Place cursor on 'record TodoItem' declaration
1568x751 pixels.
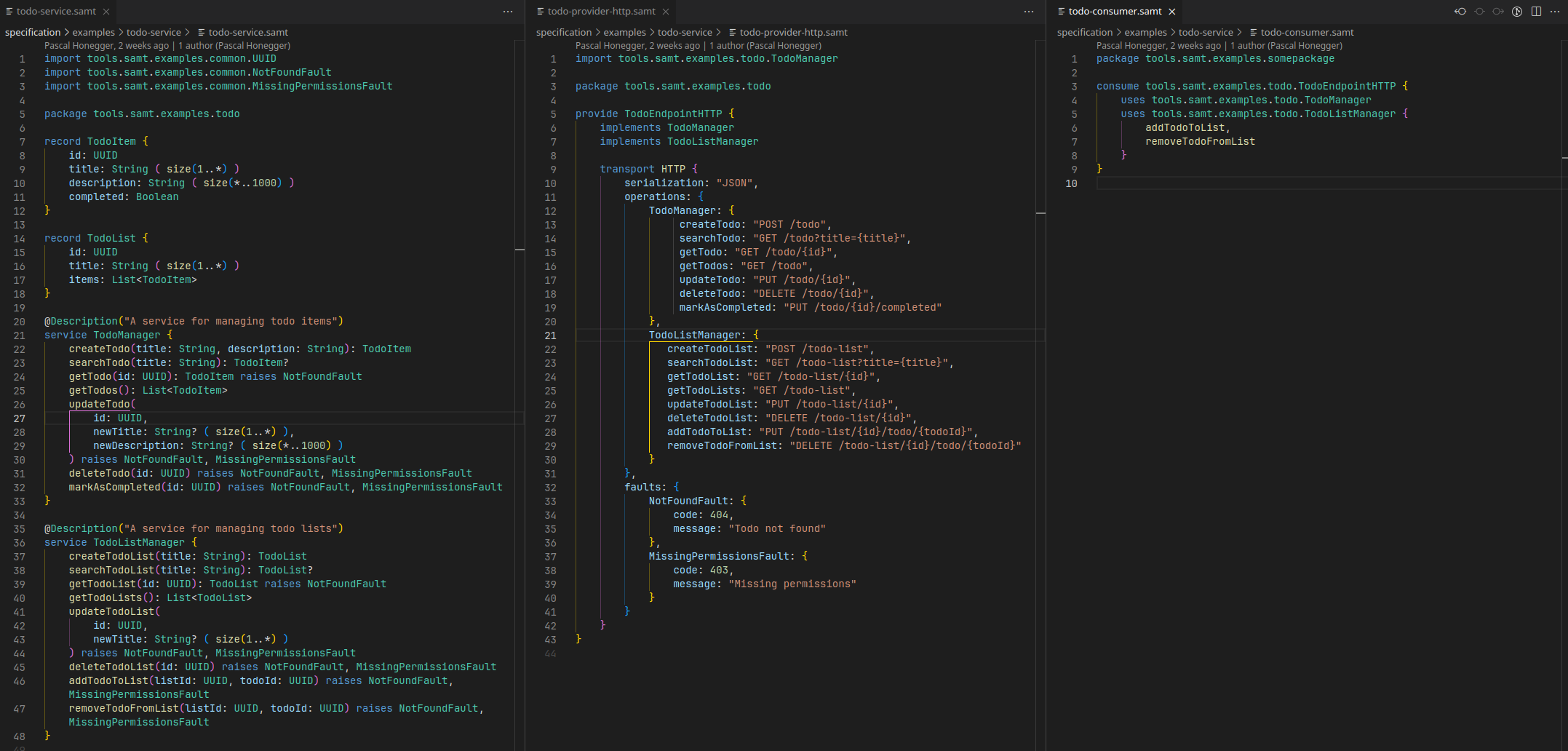96,142
